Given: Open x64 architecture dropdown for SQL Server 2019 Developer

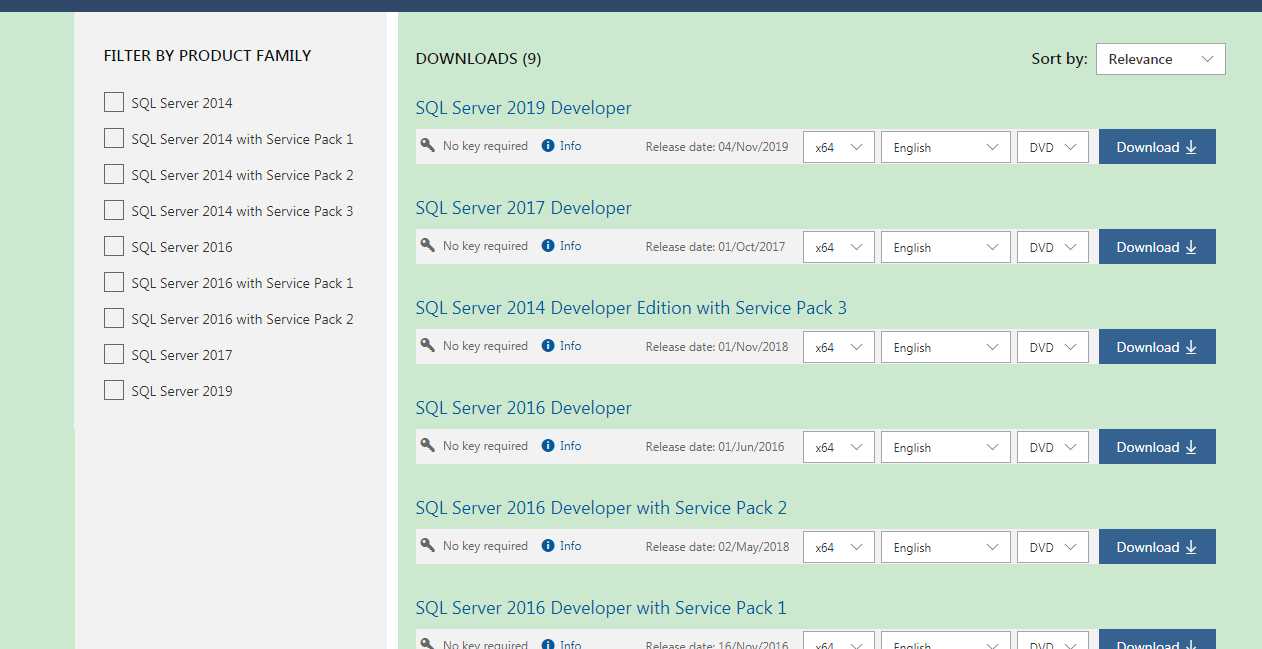Looking at the screenshot, I should tap(839, 147).
